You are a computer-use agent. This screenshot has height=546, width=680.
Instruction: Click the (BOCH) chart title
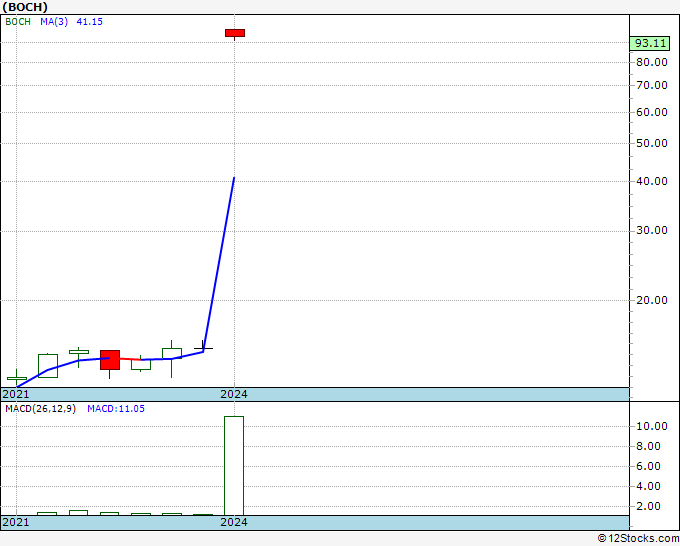point(25,7)
